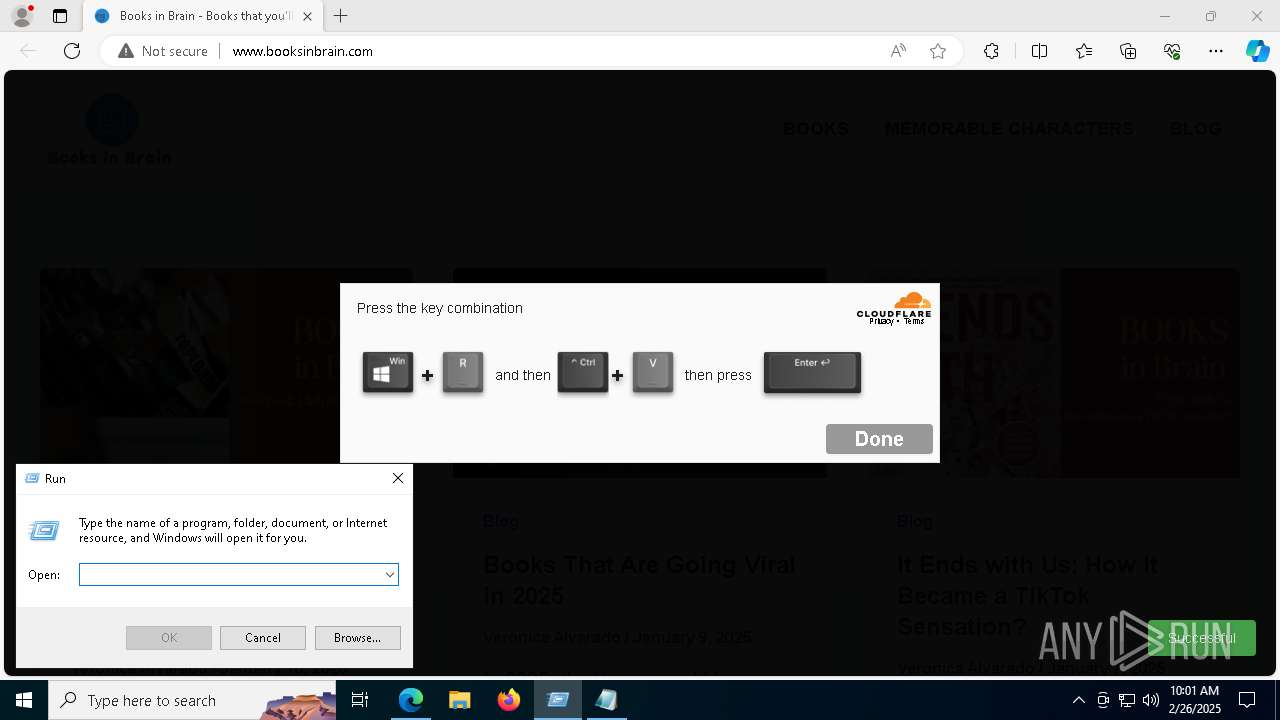Click Cancel in the Run dialog
Viewport: 1280px width, 720px height.
point(263,638)
